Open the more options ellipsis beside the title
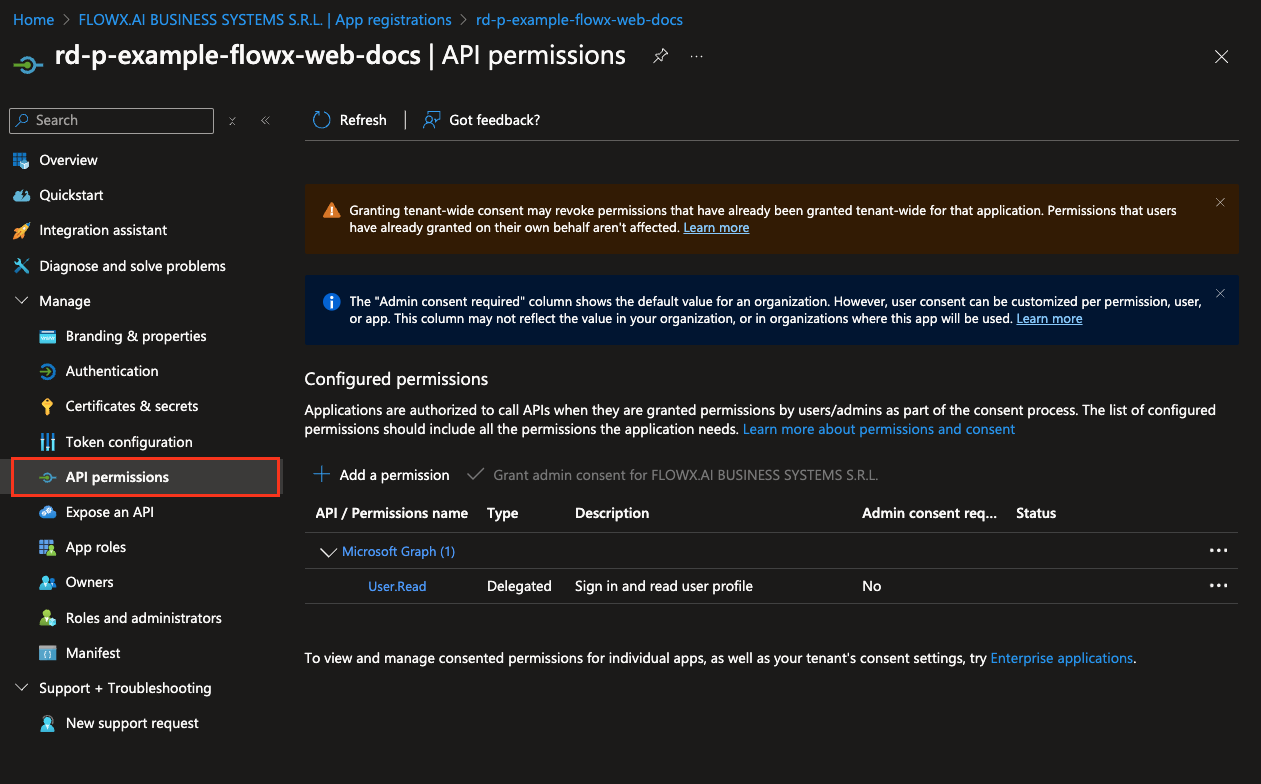1261x784 pixels. pyautogui.click(x=696, y=56)
